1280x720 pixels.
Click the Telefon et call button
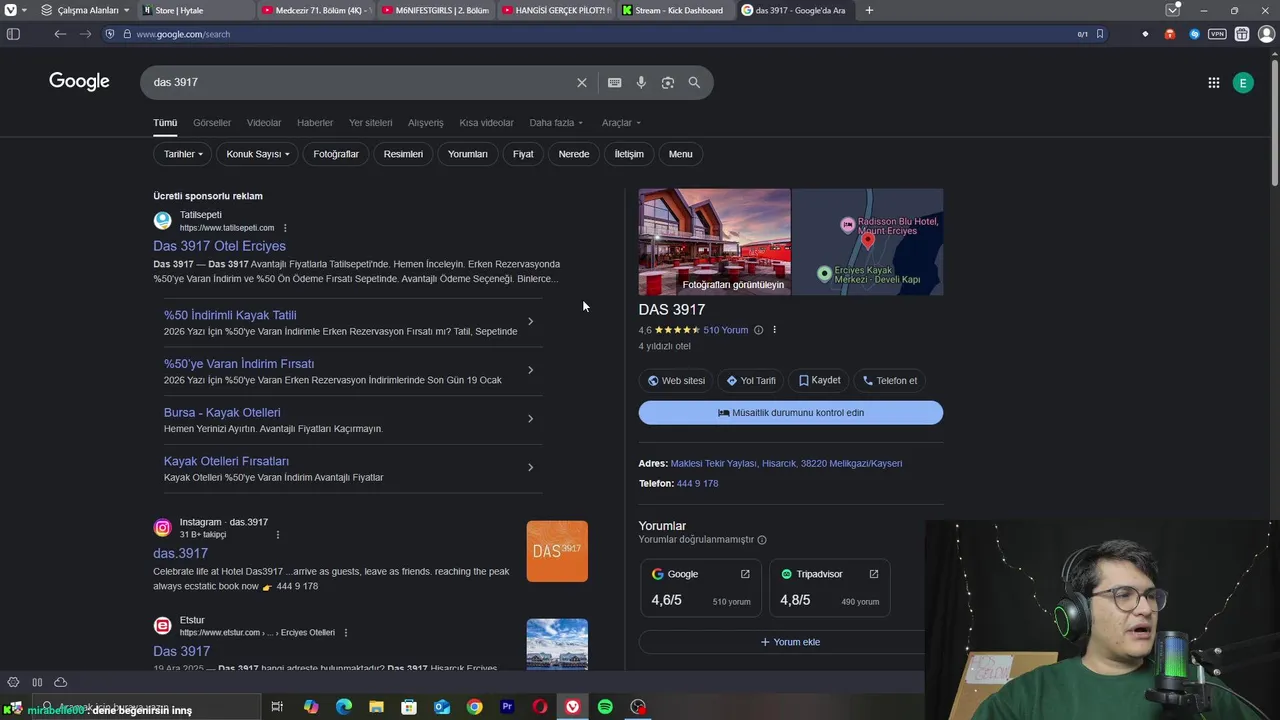[889, 380]
